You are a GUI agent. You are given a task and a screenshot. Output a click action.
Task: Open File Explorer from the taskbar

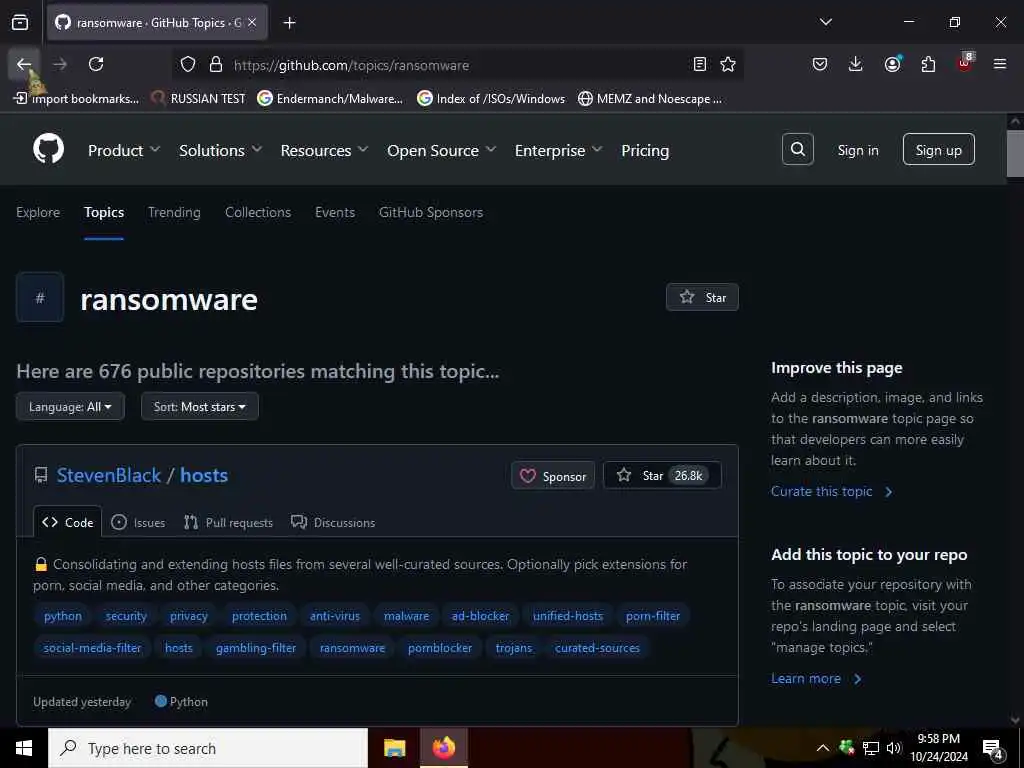coord(394,748)
